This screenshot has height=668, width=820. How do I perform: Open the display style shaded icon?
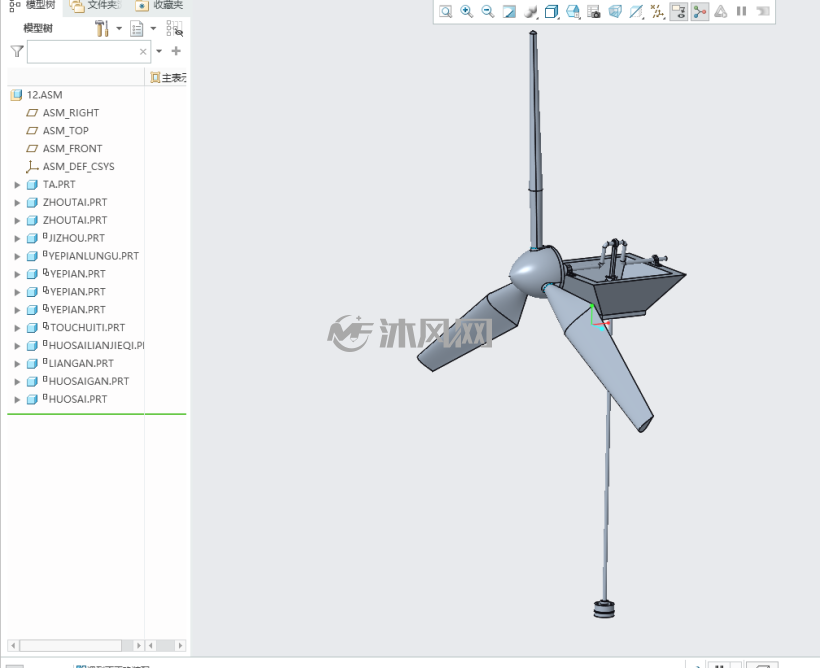[530, 12]
